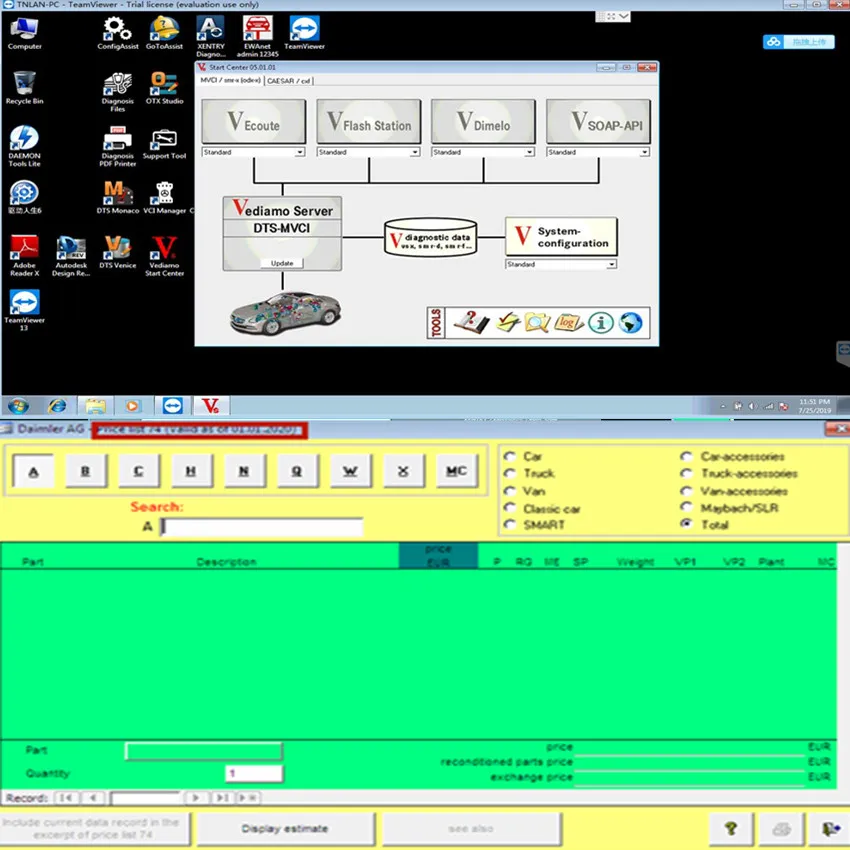Expand the Standard dropdown under Ecoute
Image resolution: width=850 pixels, height=850 pixels.
coord(300,152)
